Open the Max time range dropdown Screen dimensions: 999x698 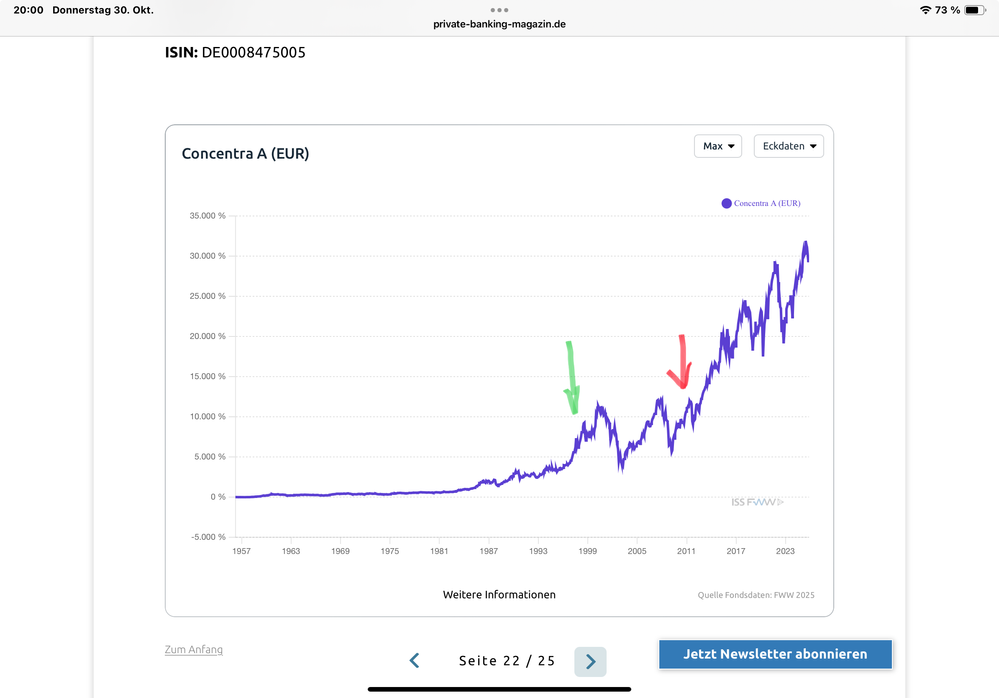tap(718, 146)
